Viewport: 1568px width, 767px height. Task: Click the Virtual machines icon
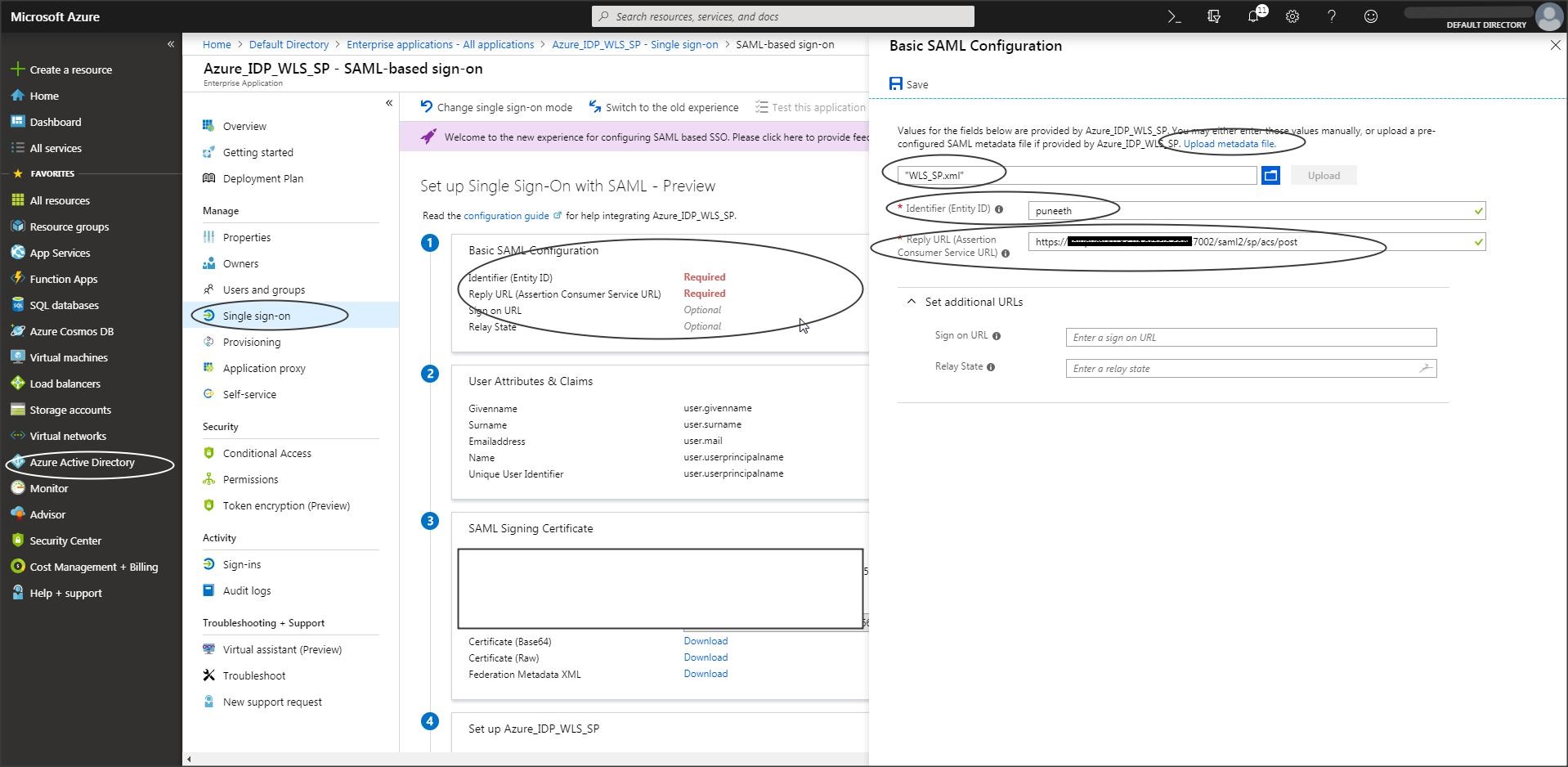(17, 357)
